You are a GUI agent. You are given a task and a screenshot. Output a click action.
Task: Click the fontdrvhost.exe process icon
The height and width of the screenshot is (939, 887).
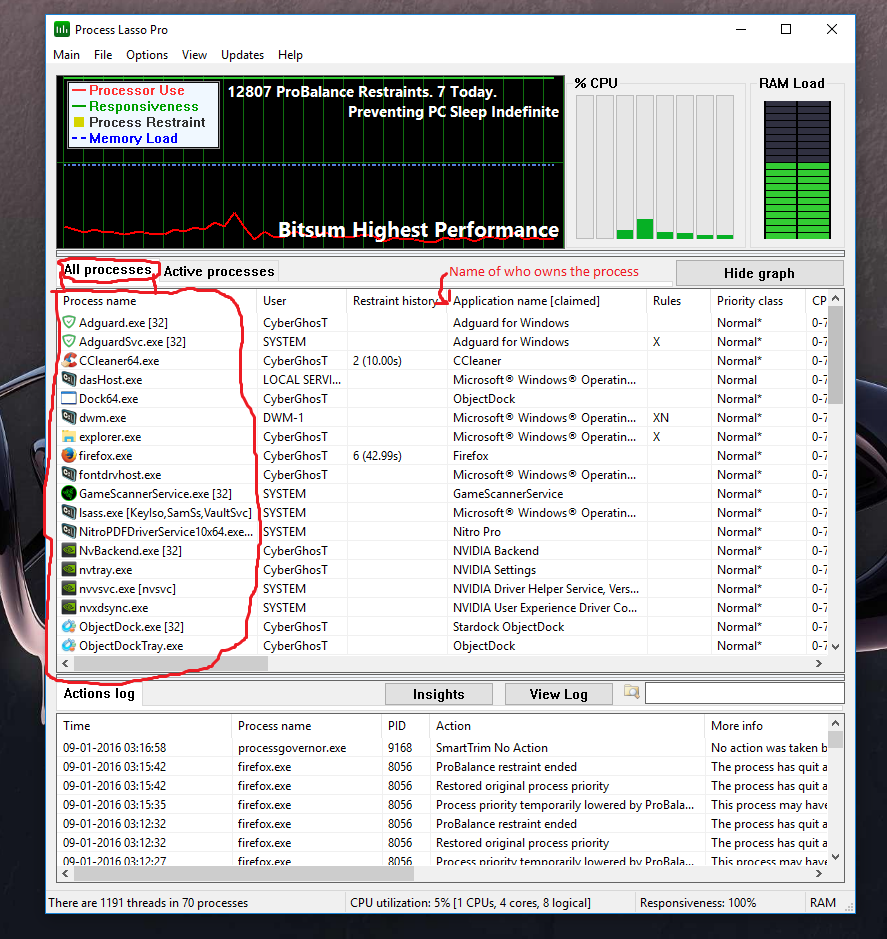(69, 474)
